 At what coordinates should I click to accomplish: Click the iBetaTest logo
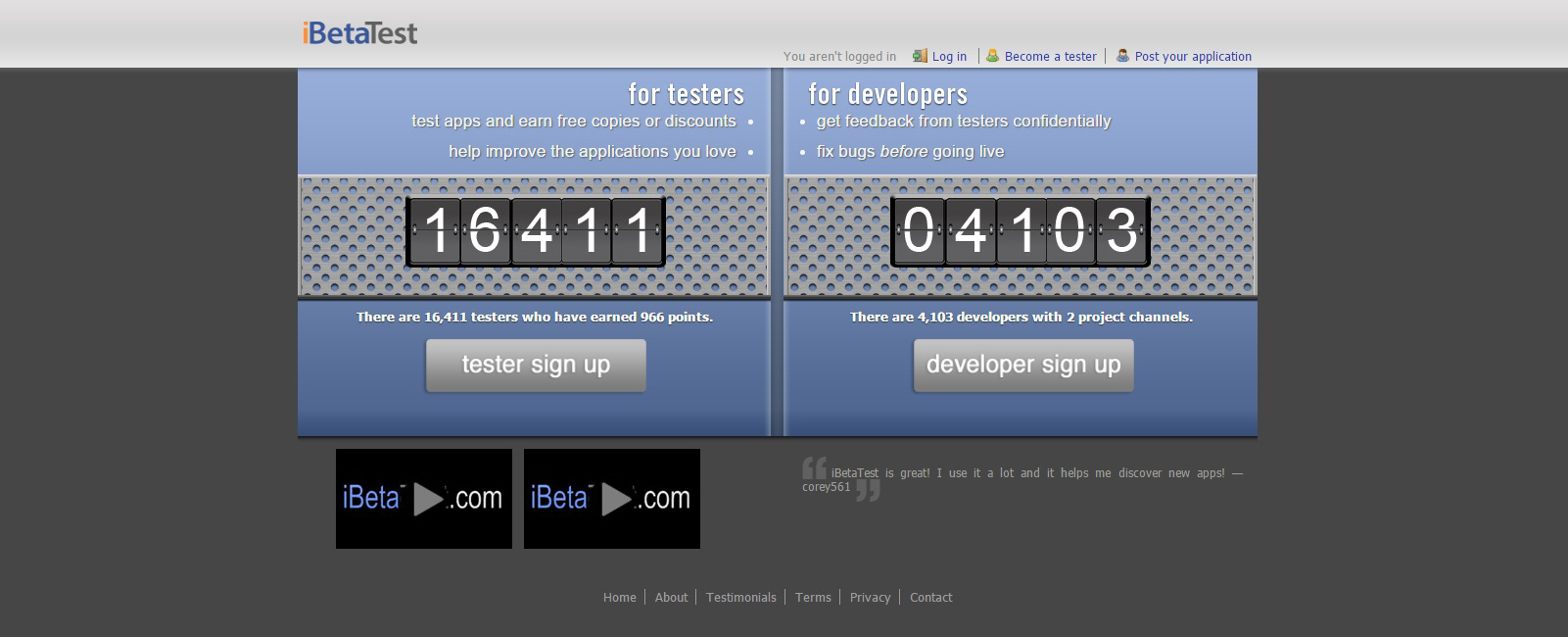coord(359,33)
